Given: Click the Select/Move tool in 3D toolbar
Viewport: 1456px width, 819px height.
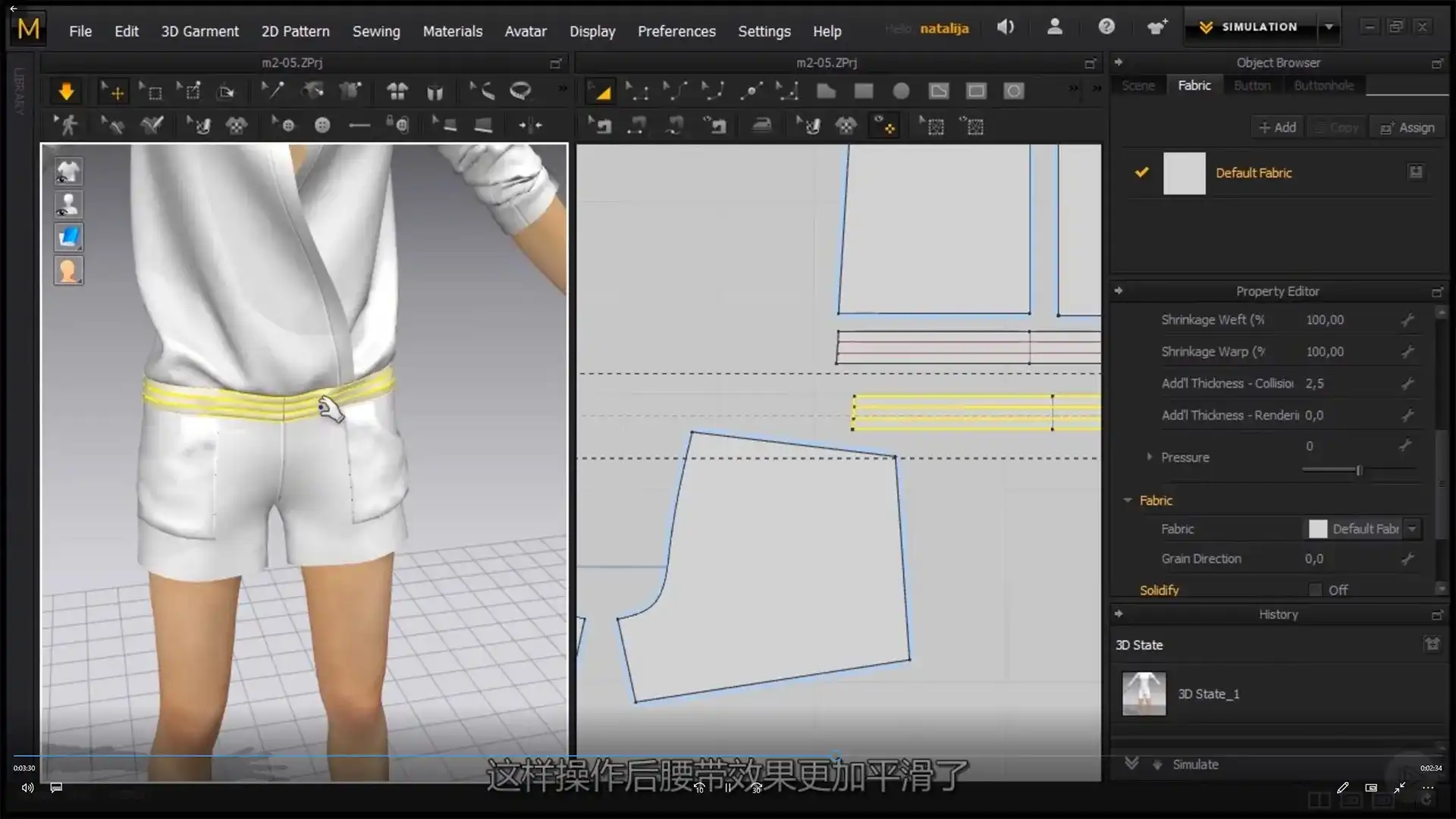Looking at the screenshot, I should (115, 92).
